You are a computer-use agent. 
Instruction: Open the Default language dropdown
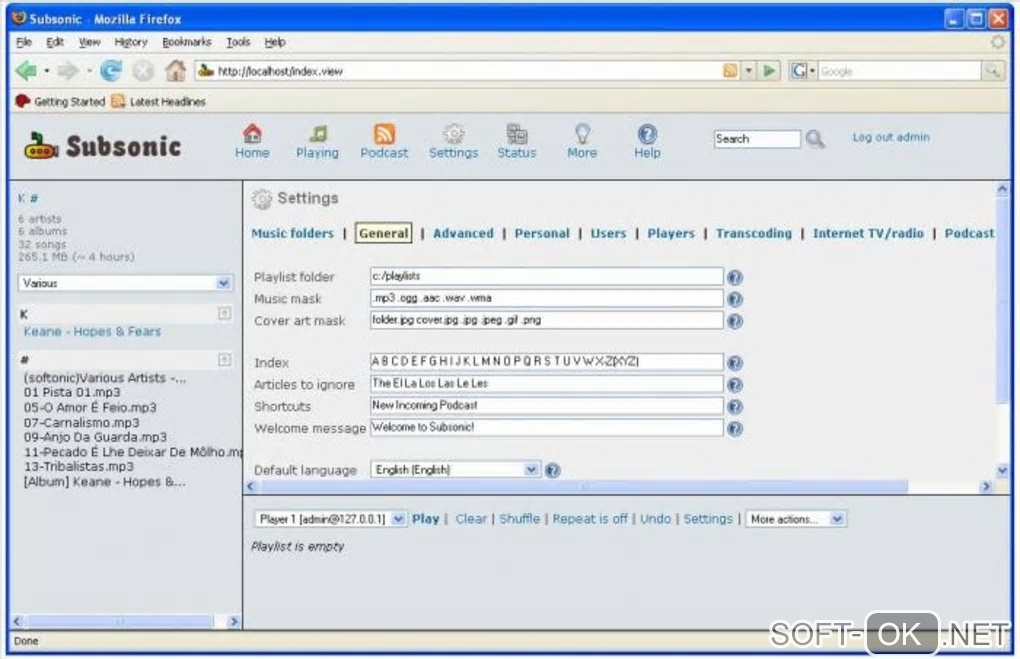click(x=455, y=470)
